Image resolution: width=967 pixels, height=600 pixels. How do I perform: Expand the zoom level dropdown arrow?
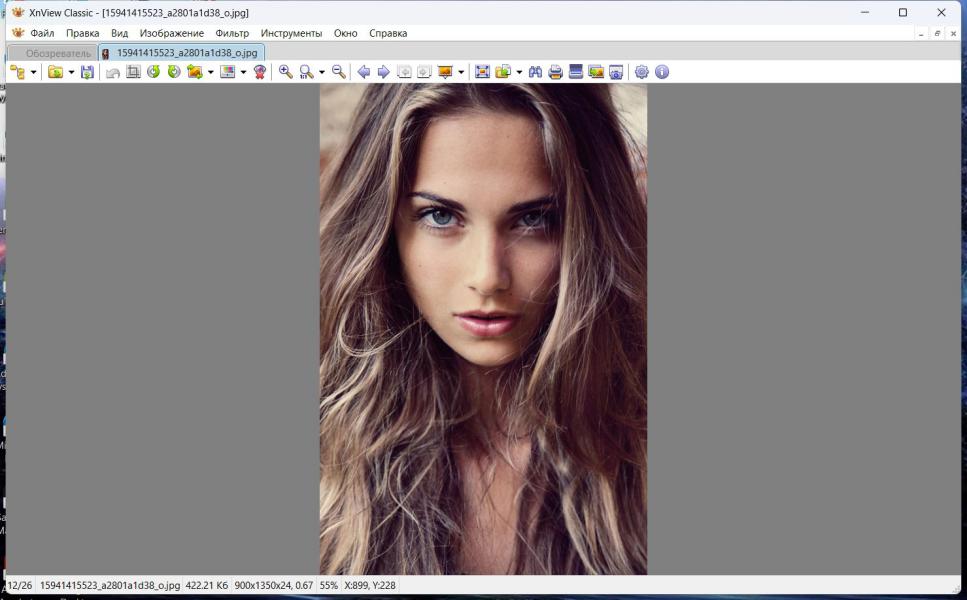coord(321,72)
